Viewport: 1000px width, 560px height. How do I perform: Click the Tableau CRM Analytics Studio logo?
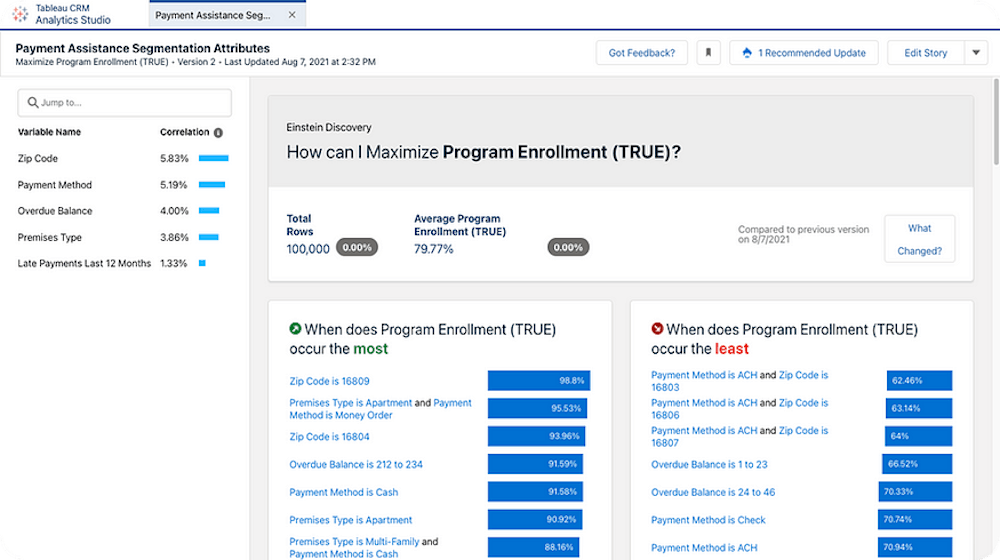point(20,14)
